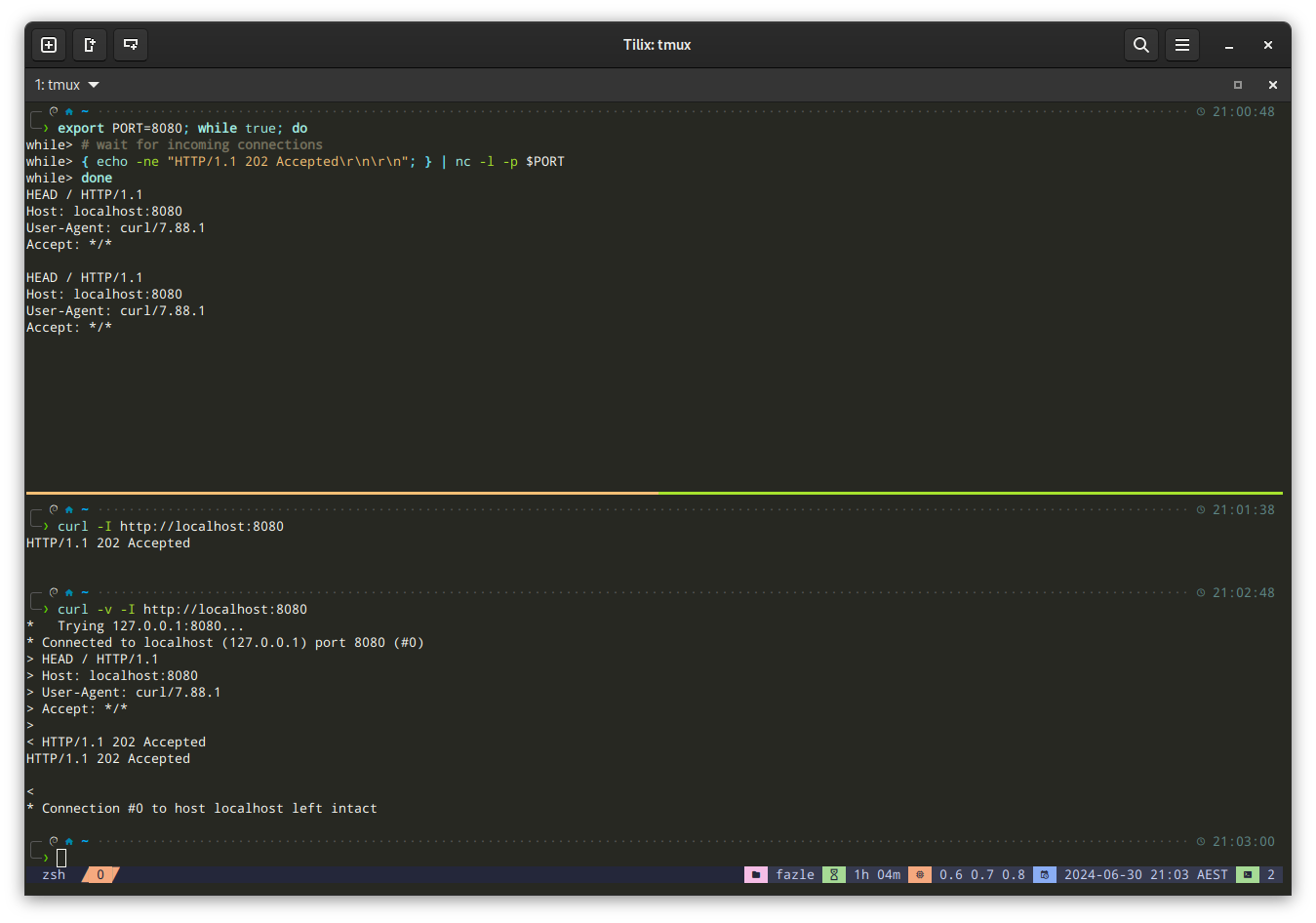This screenshot has height=923, width=1316.
Task: Click '* Connection #0 to host localhost left intact'
Action: click(202, 808)
